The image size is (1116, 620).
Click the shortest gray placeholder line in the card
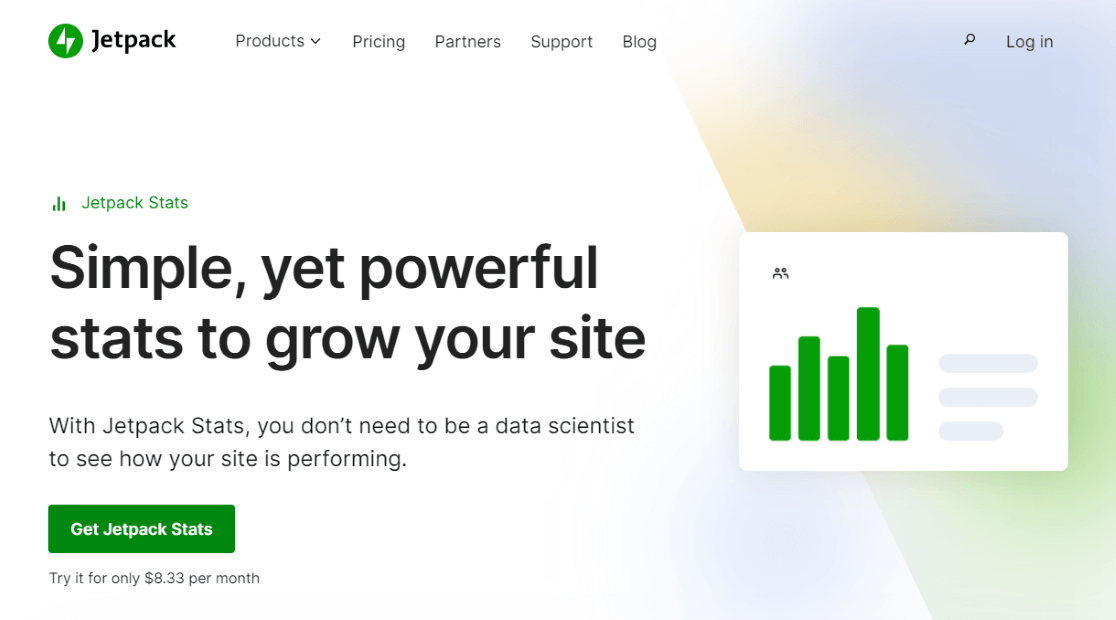(970, 431)
